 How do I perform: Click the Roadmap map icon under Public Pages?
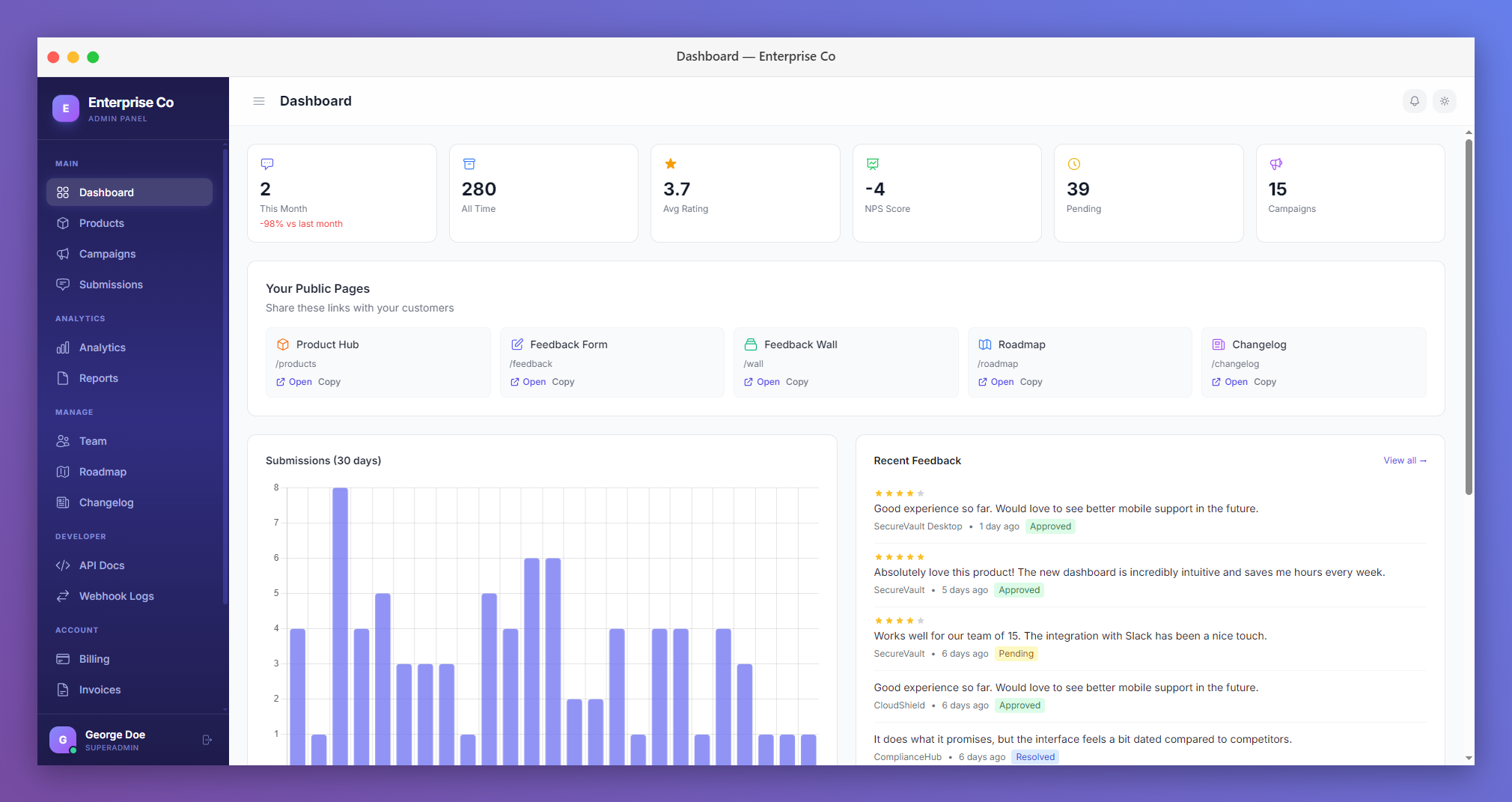[984, 344]
